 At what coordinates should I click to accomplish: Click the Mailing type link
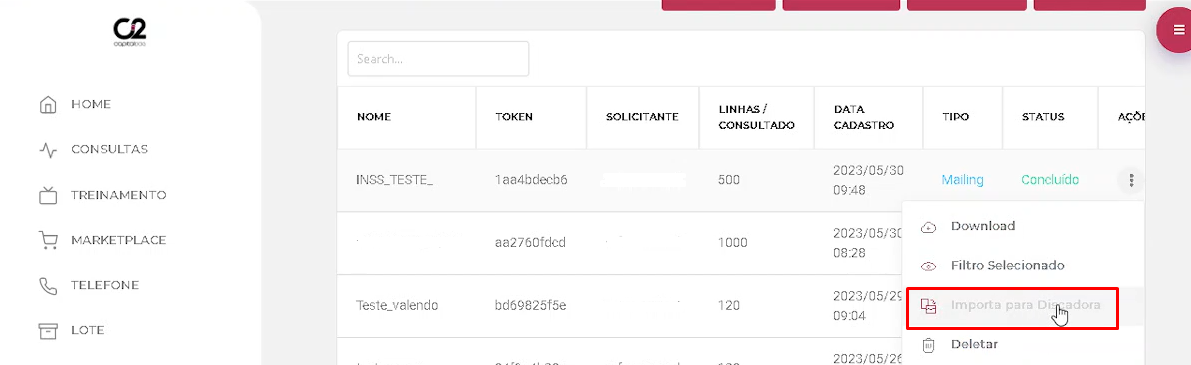(x=962, y=180)
